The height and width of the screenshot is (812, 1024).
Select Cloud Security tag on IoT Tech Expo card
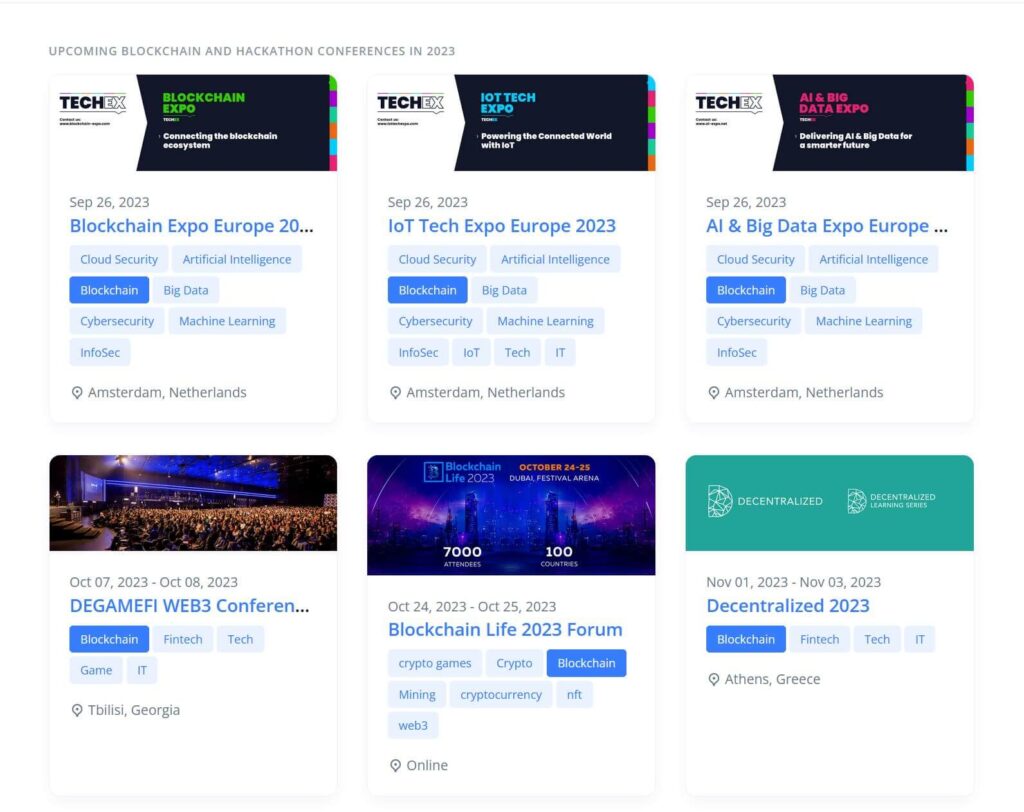pos(437,259)
